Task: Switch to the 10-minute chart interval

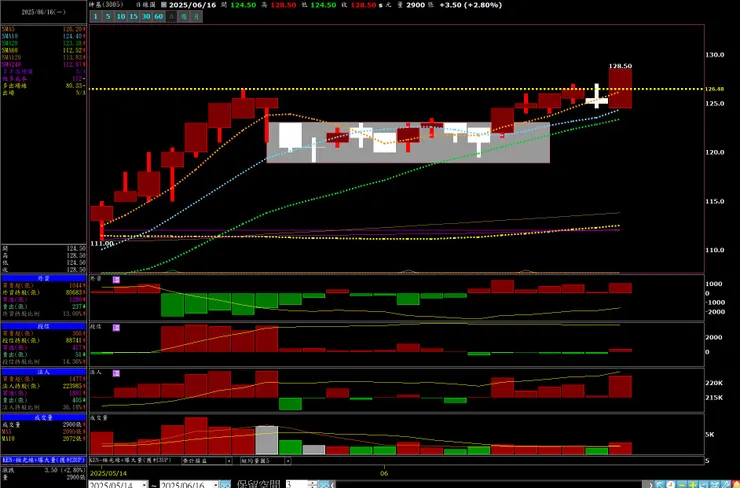Action: point(121,17)
